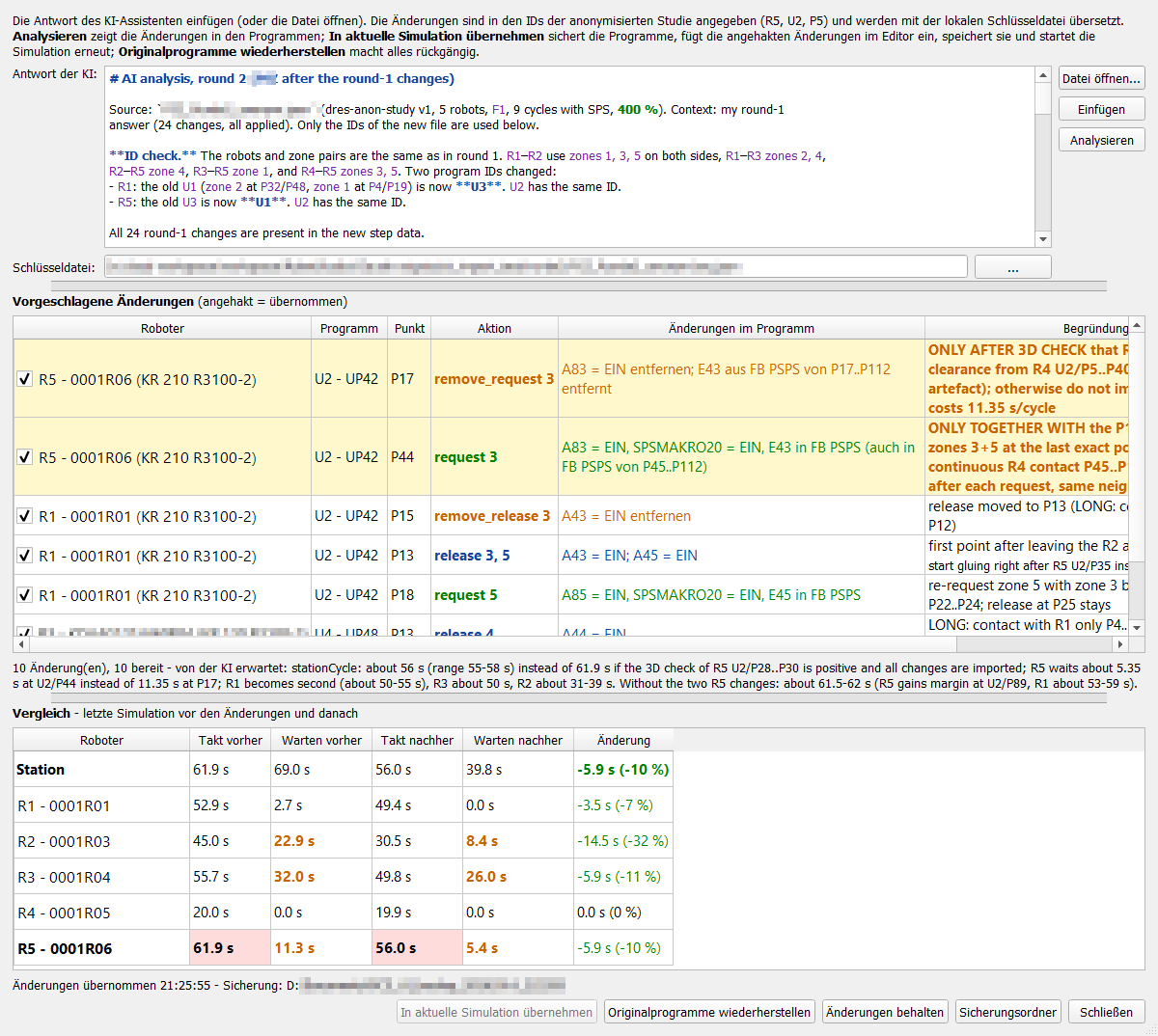Untick the R5 row with point P17
Screen dimensions: 1158x1036
[x=25, y=379]
